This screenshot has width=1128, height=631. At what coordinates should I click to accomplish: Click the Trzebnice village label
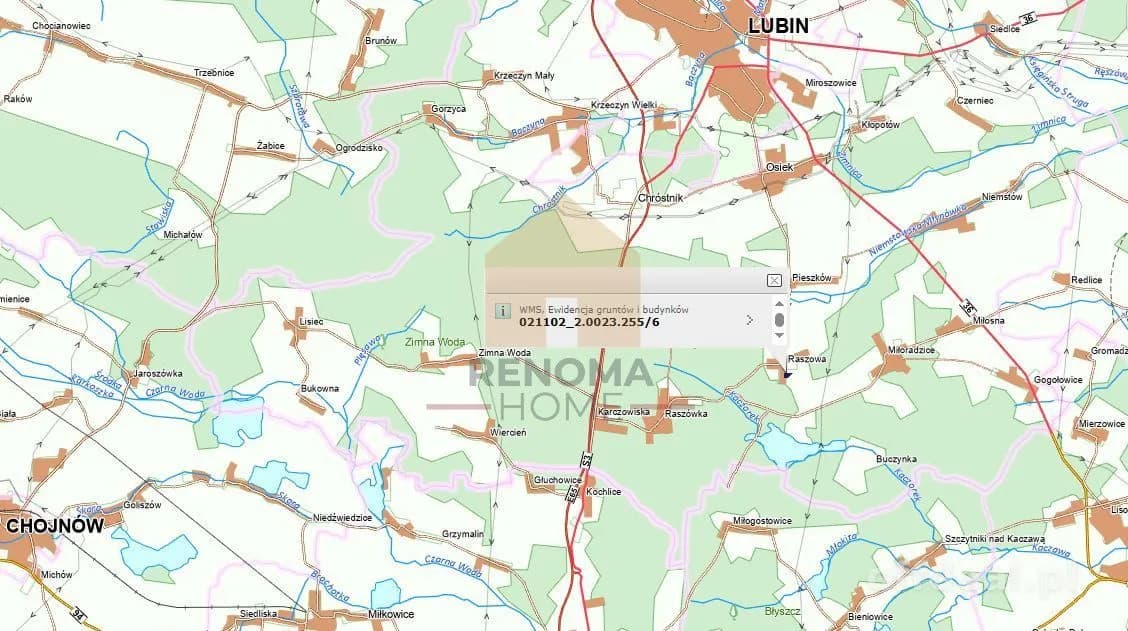point(214,73)
